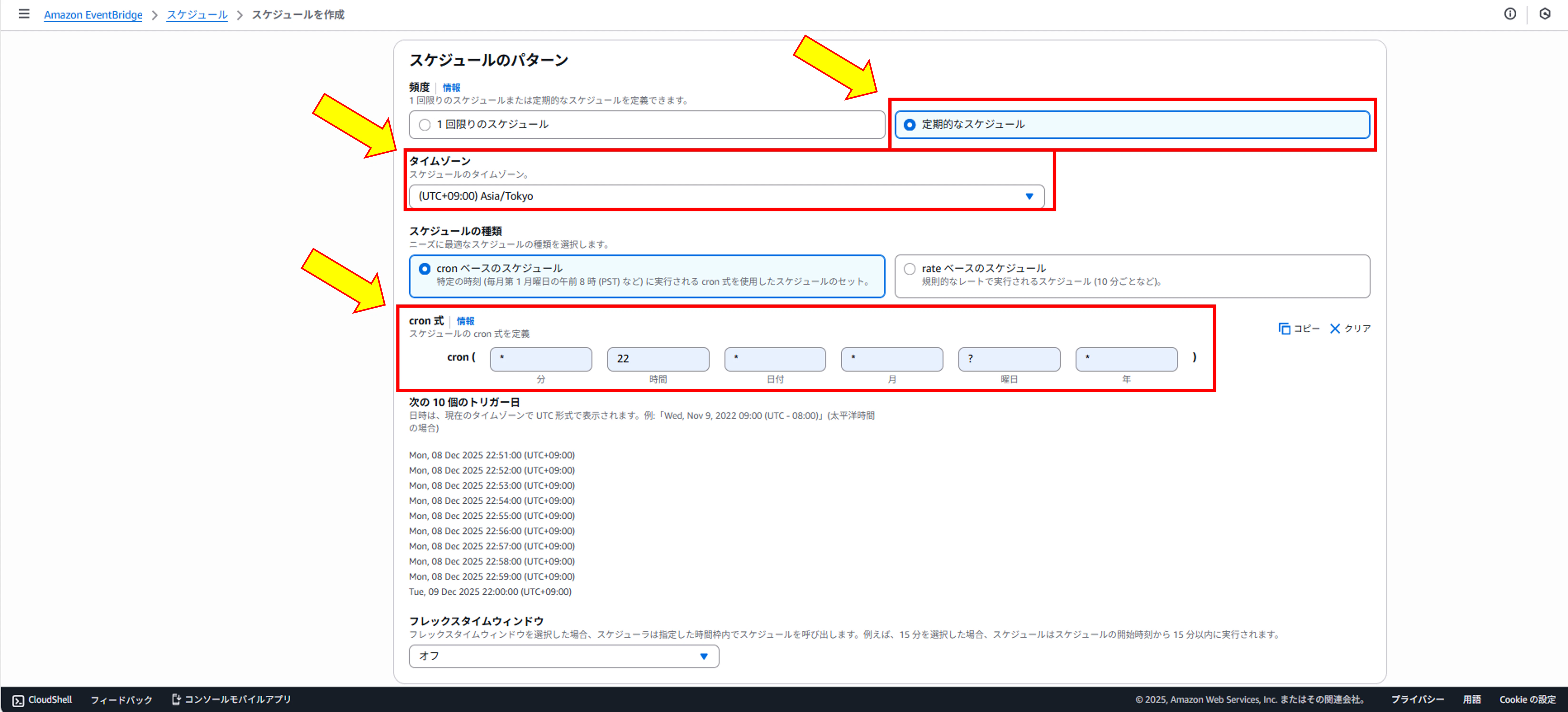Open 情報 link next to 頻度
The image size is (1568, 712).
click(451, 88)
